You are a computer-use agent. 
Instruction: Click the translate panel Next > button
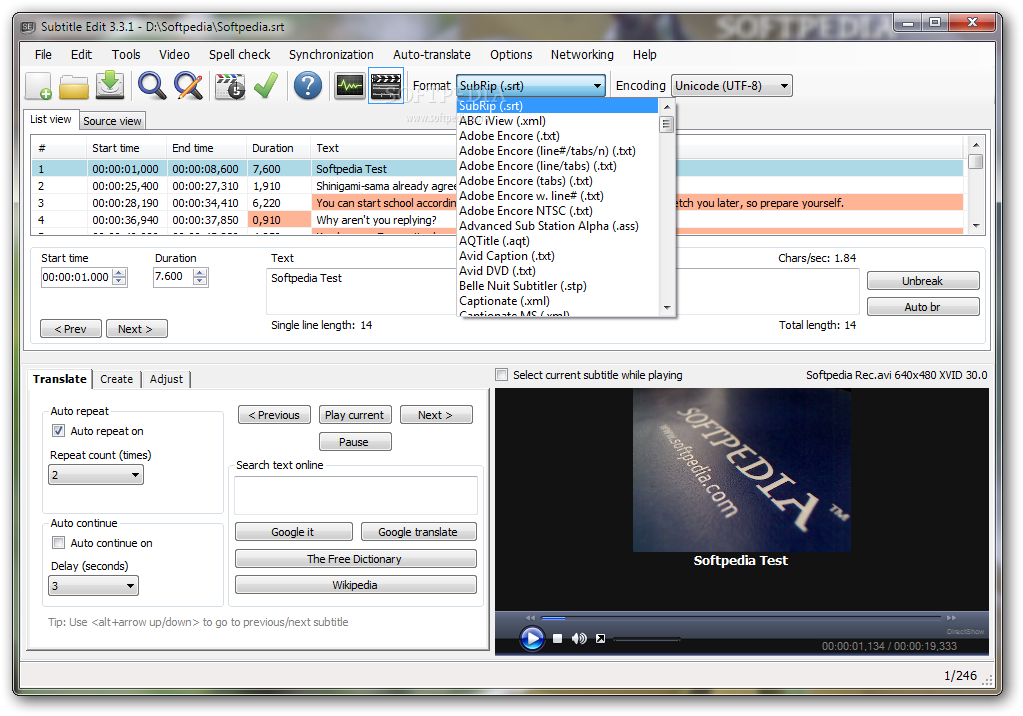click(436, 415)
